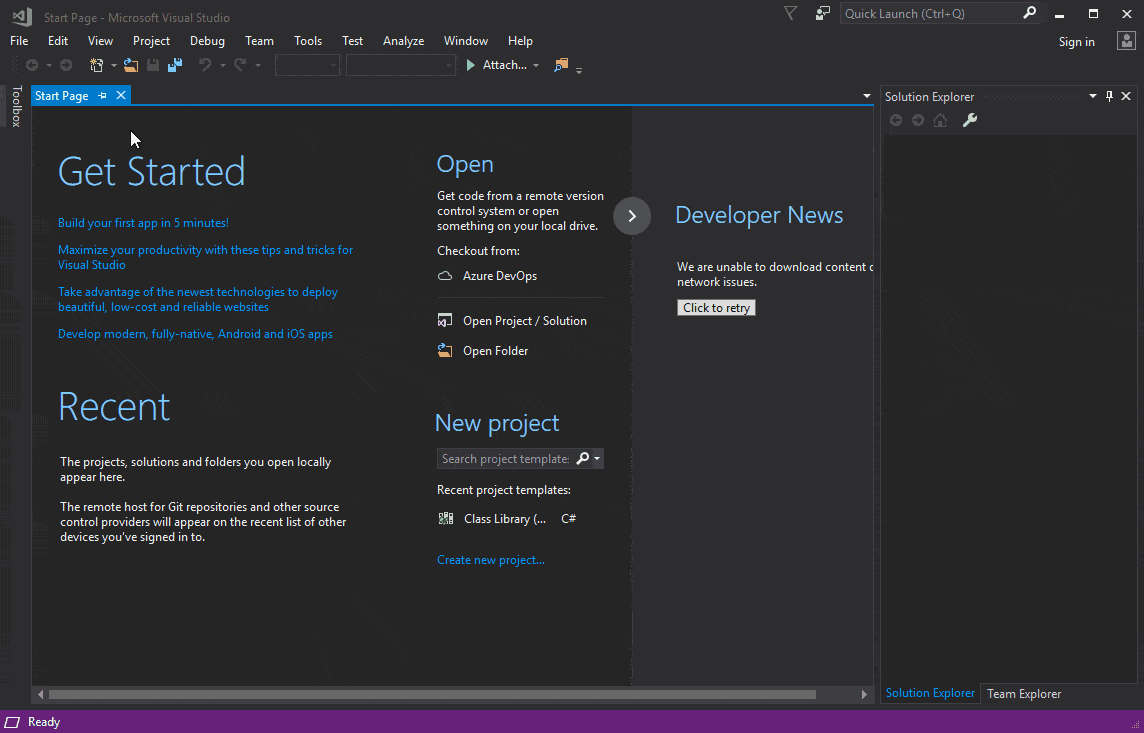Click the Open File toolbar icon

[131, 65]
